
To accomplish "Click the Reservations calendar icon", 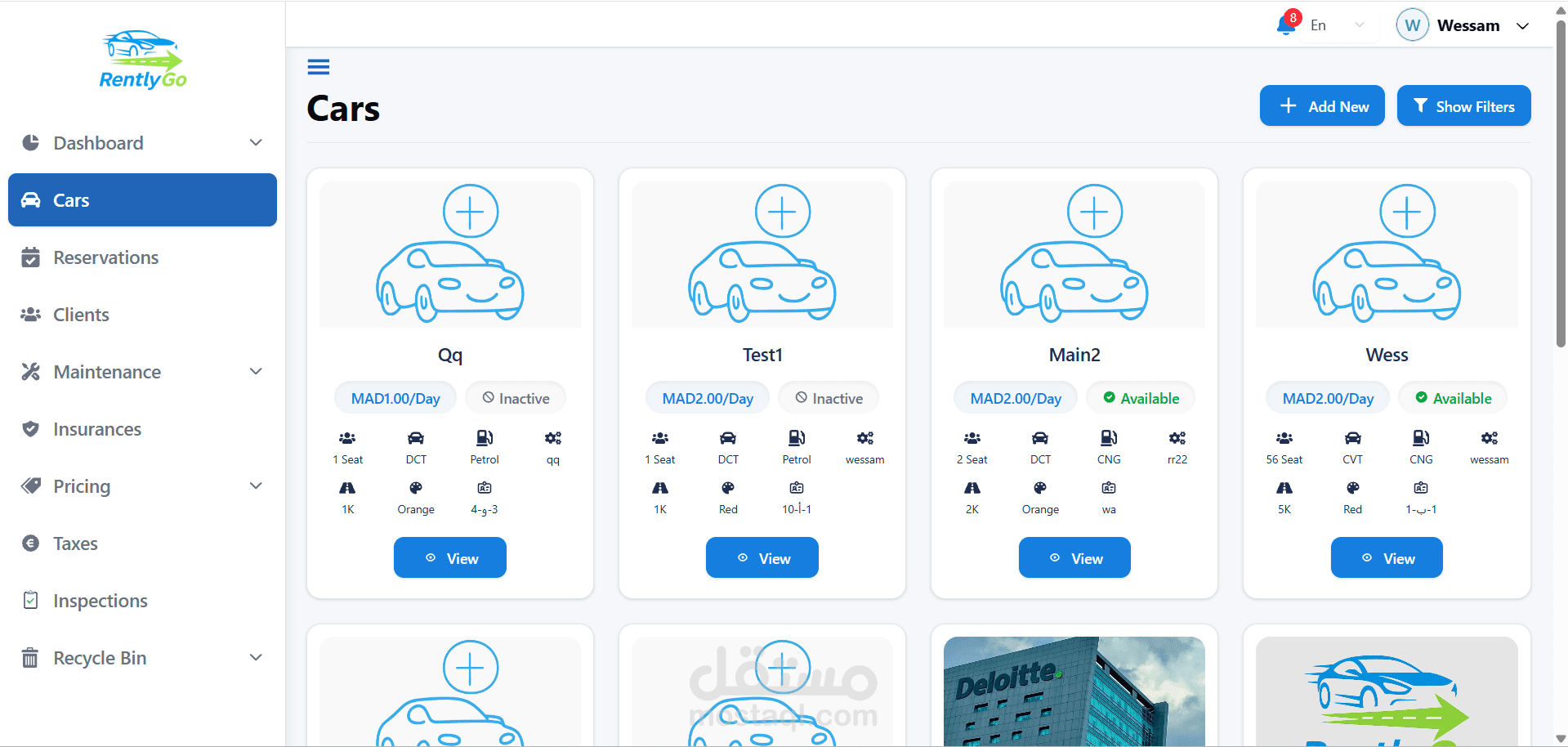I will point(31,257).
